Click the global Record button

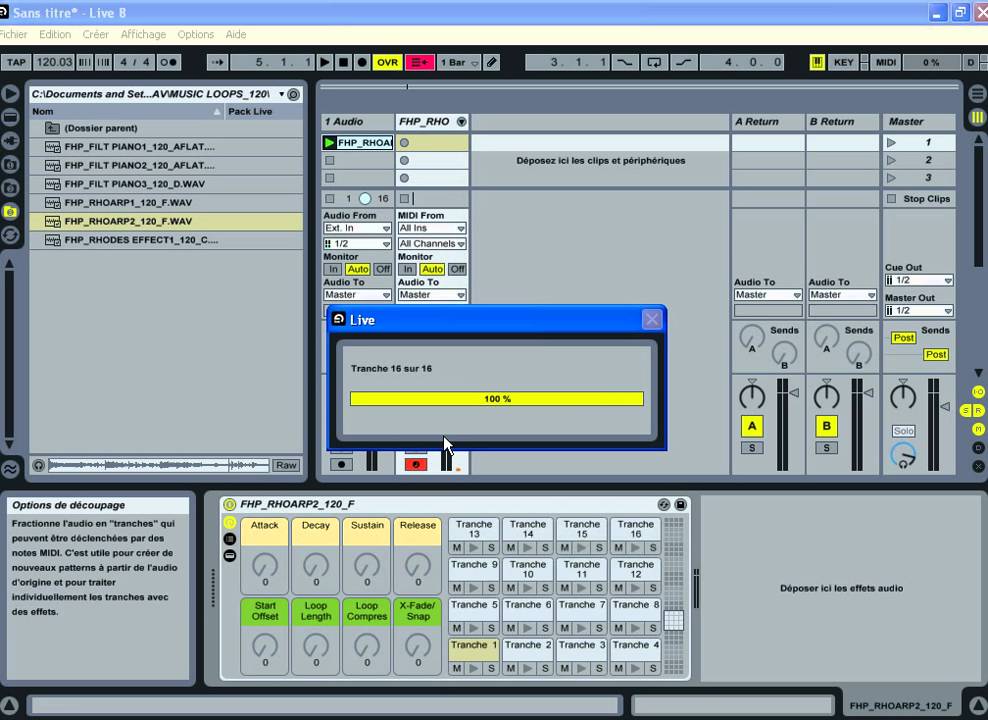pyautogui.click(x=362, y=62)
